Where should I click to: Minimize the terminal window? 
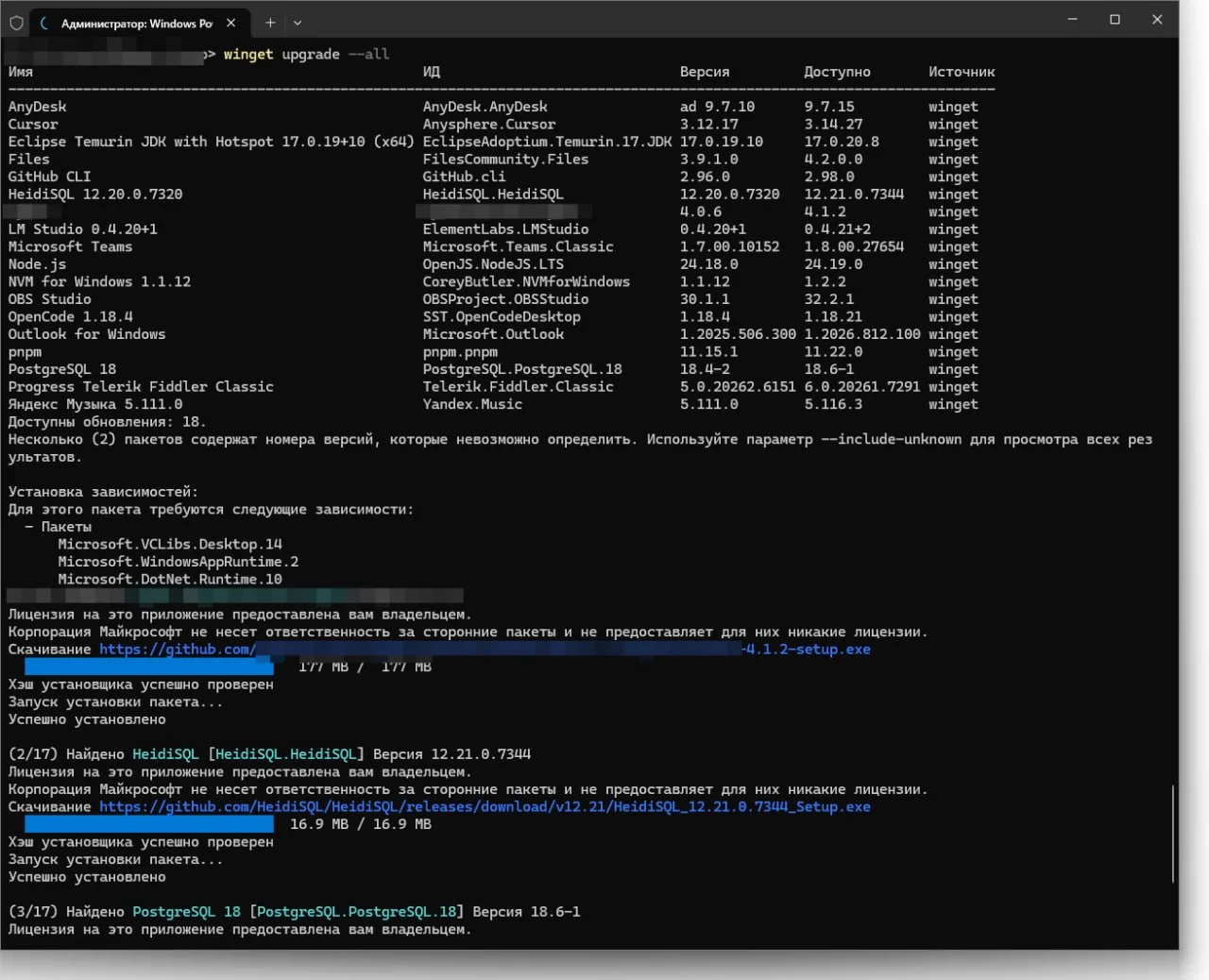[x=1072, y=19]
